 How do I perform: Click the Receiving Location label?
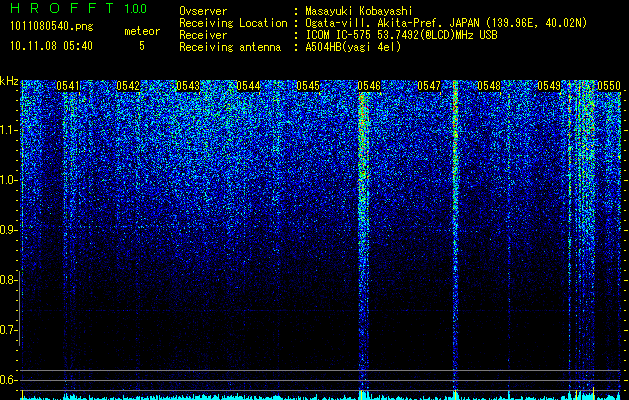233,23
